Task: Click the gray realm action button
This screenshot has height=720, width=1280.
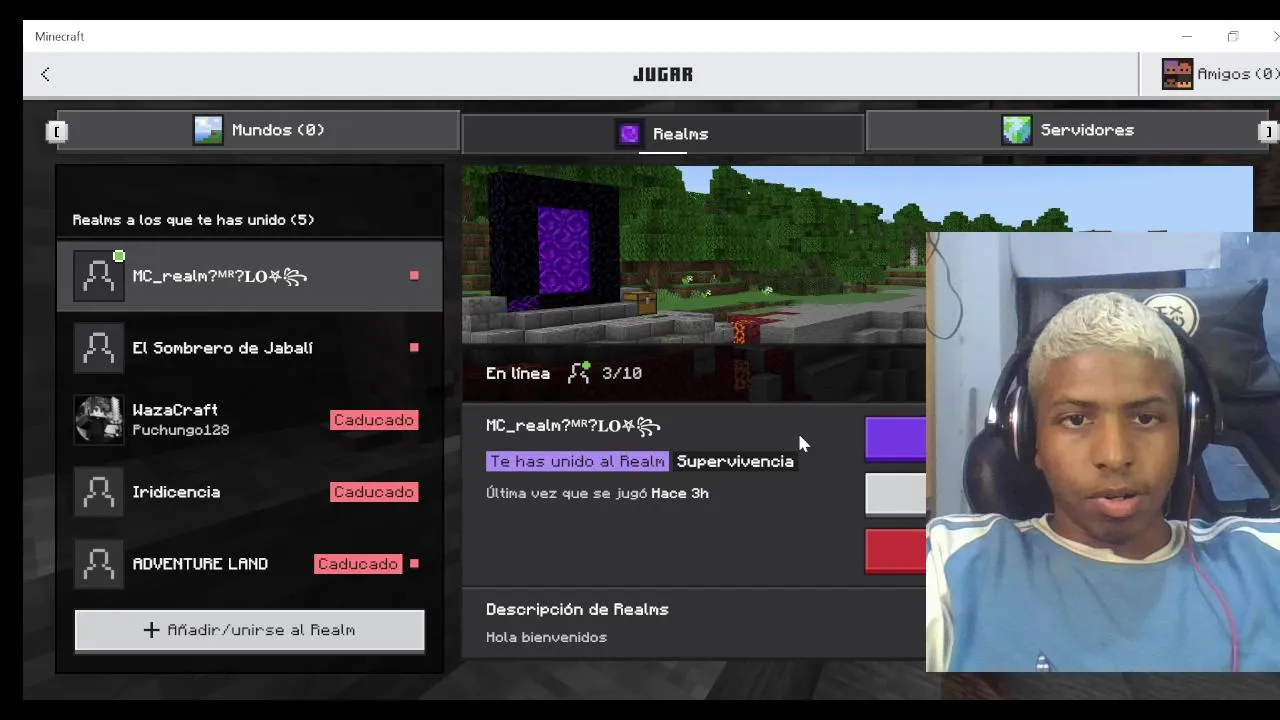Action: click(896, 495)
